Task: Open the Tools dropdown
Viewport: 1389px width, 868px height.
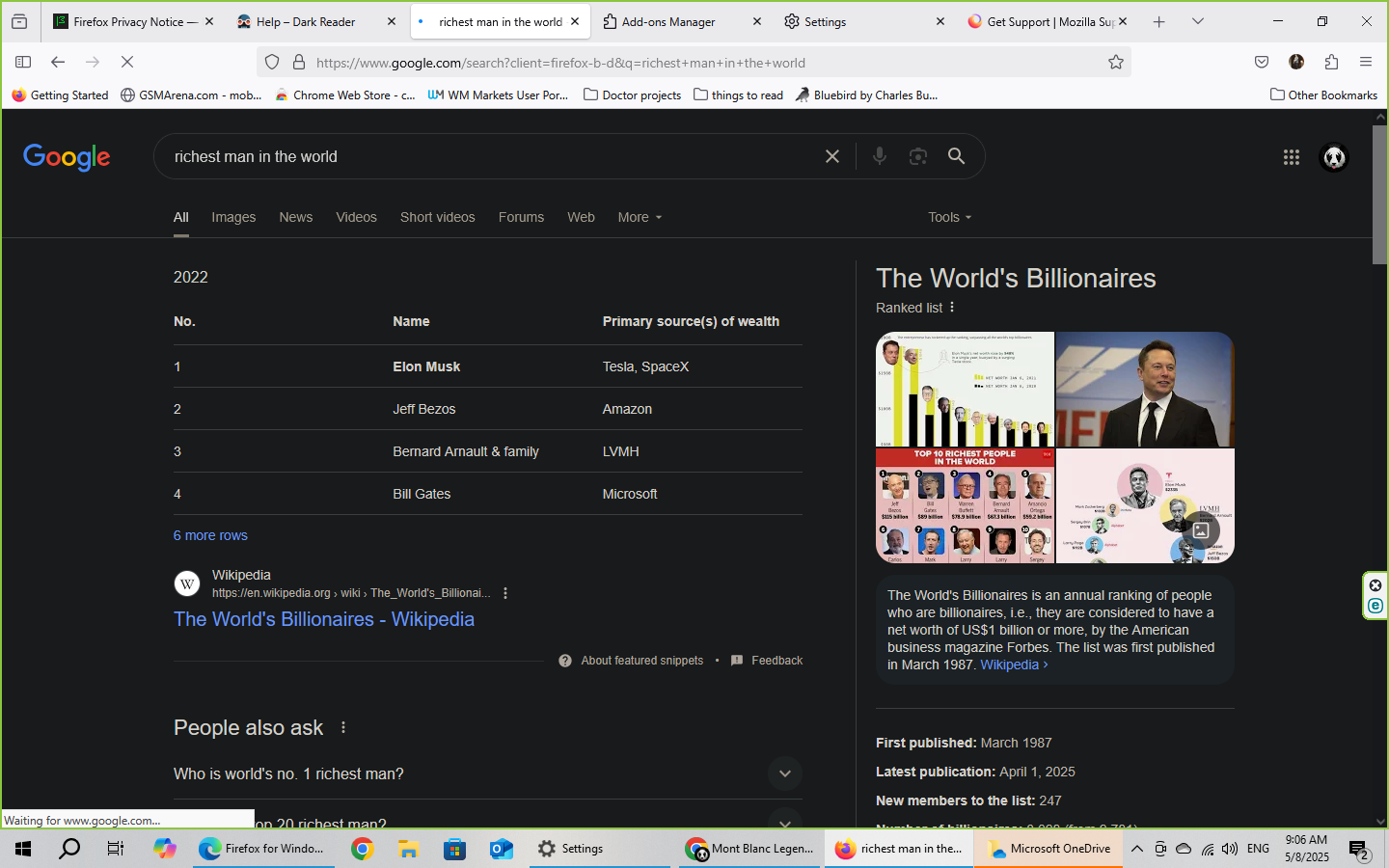Action: tap(950, 217)
